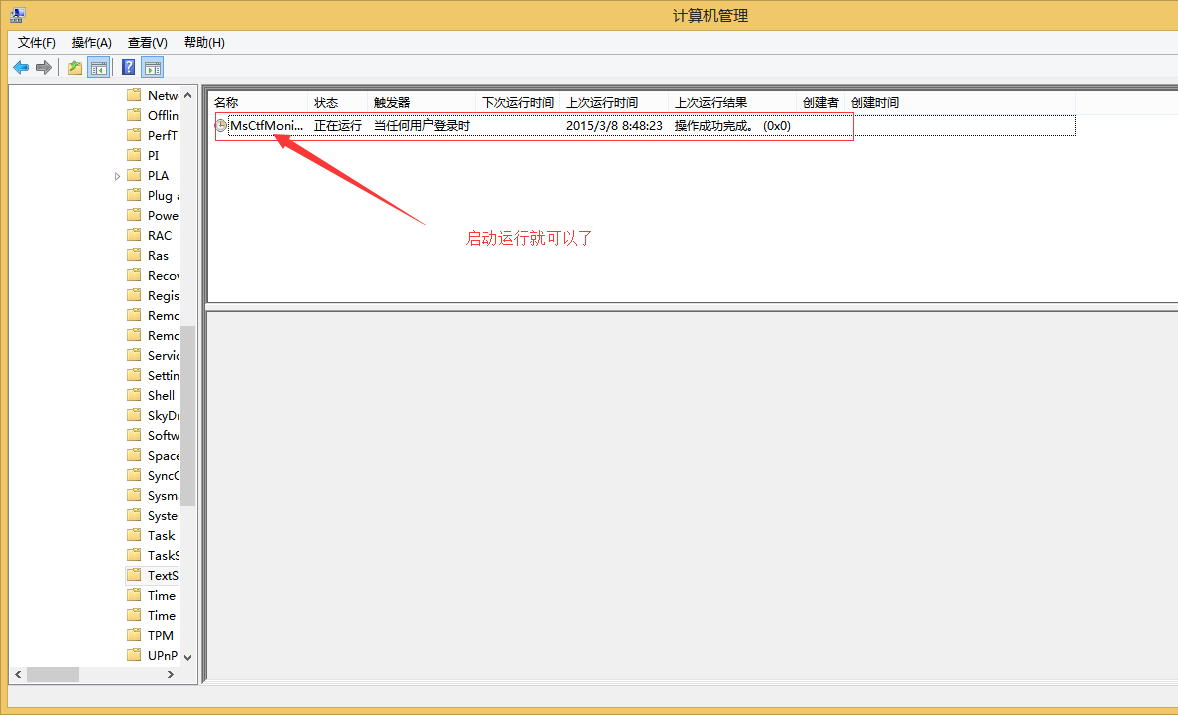
Task: Select the Sysm folder in the tree
Action: 162,496
